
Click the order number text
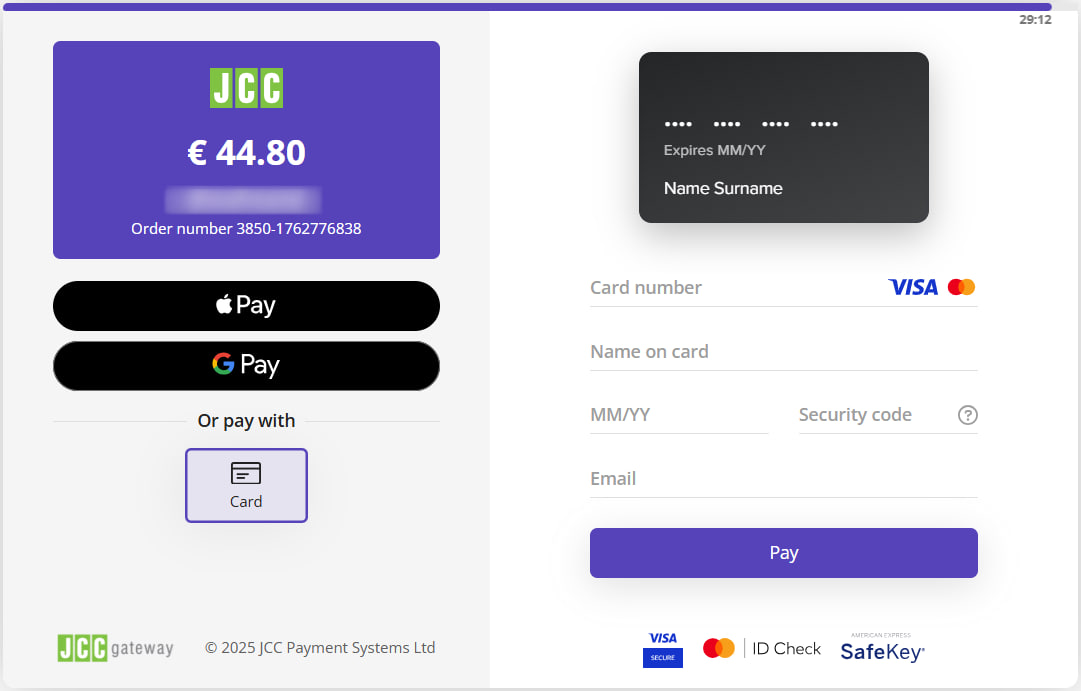coord(246,229)
